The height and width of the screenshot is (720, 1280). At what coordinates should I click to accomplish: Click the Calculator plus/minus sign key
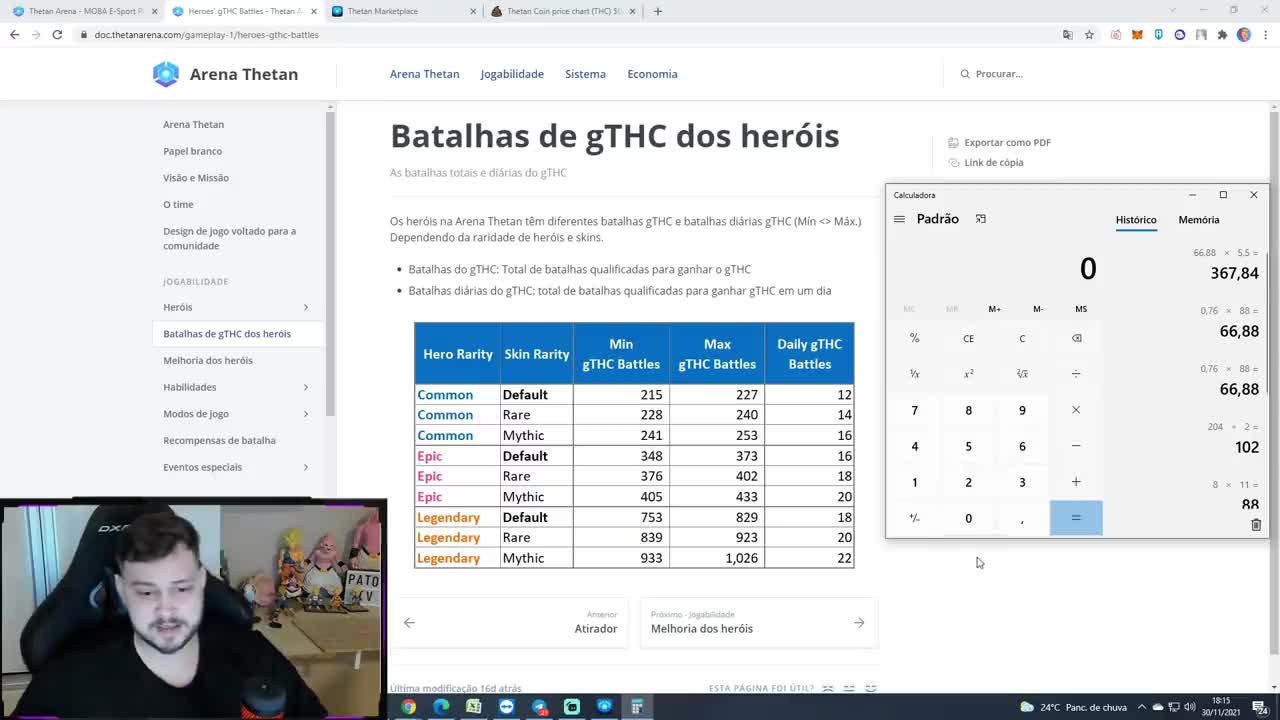tap(914, 518)
